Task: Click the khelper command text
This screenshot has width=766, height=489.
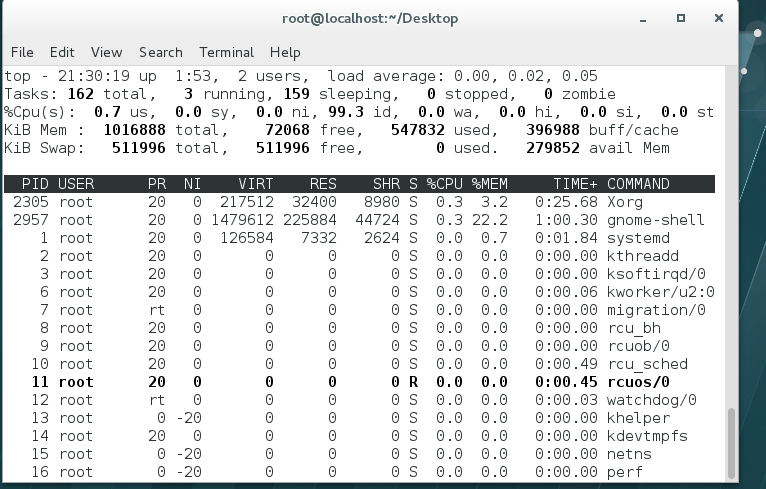Action: pyautogui.click(x=638, y=418)
